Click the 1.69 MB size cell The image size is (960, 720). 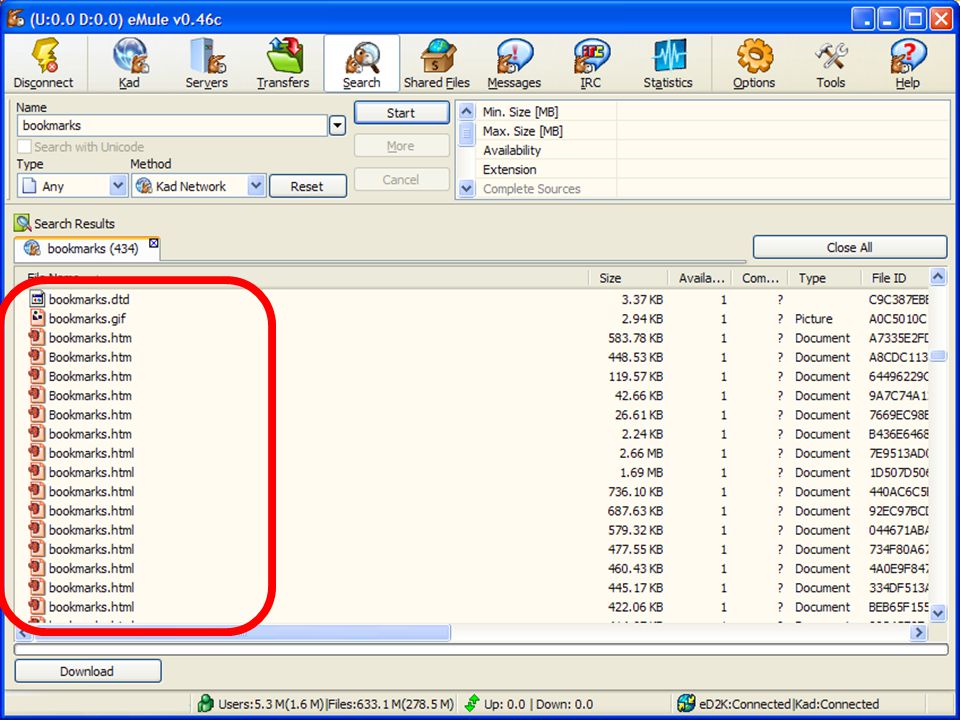tap(640, 472)
